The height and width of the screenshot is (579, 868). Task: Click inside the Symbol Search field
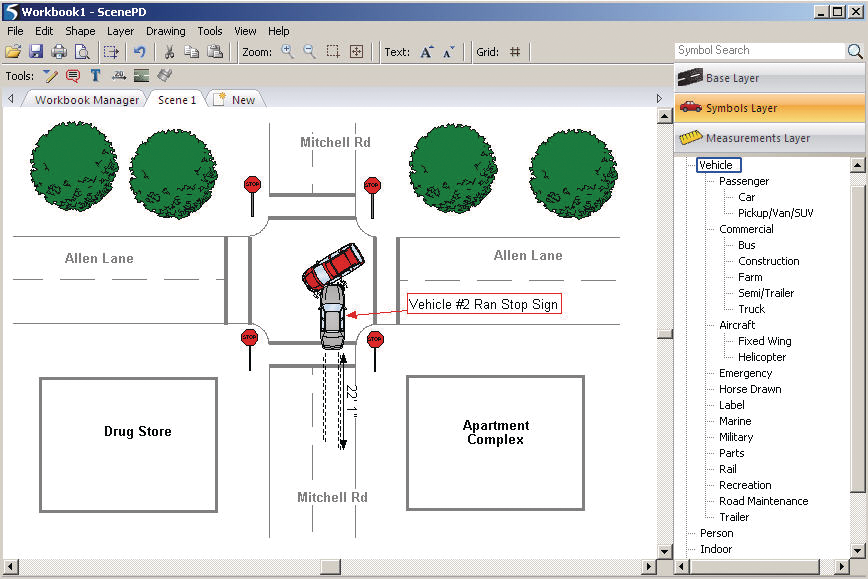point(759,51)
